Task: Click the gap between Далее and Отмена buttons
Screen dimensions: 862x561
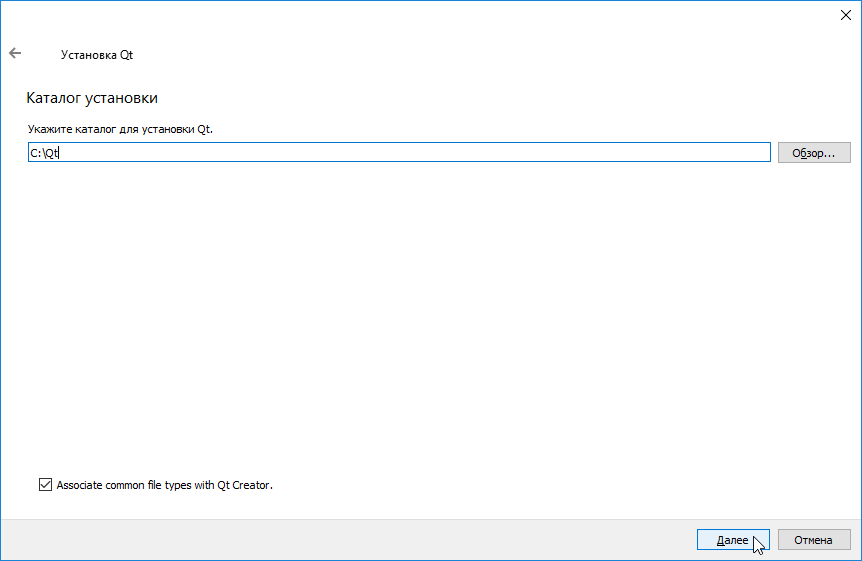Action: click(773, 540)
